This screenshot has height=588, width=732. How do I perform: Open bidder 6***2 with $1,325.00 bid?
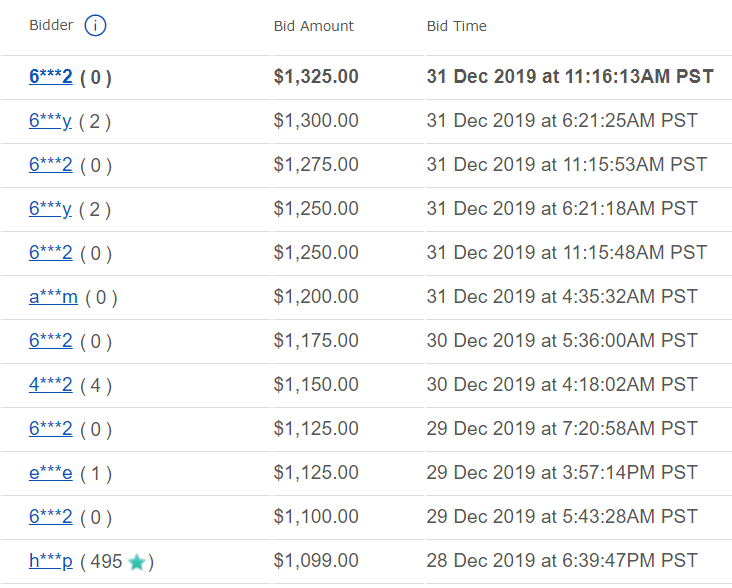click(50, 77)
